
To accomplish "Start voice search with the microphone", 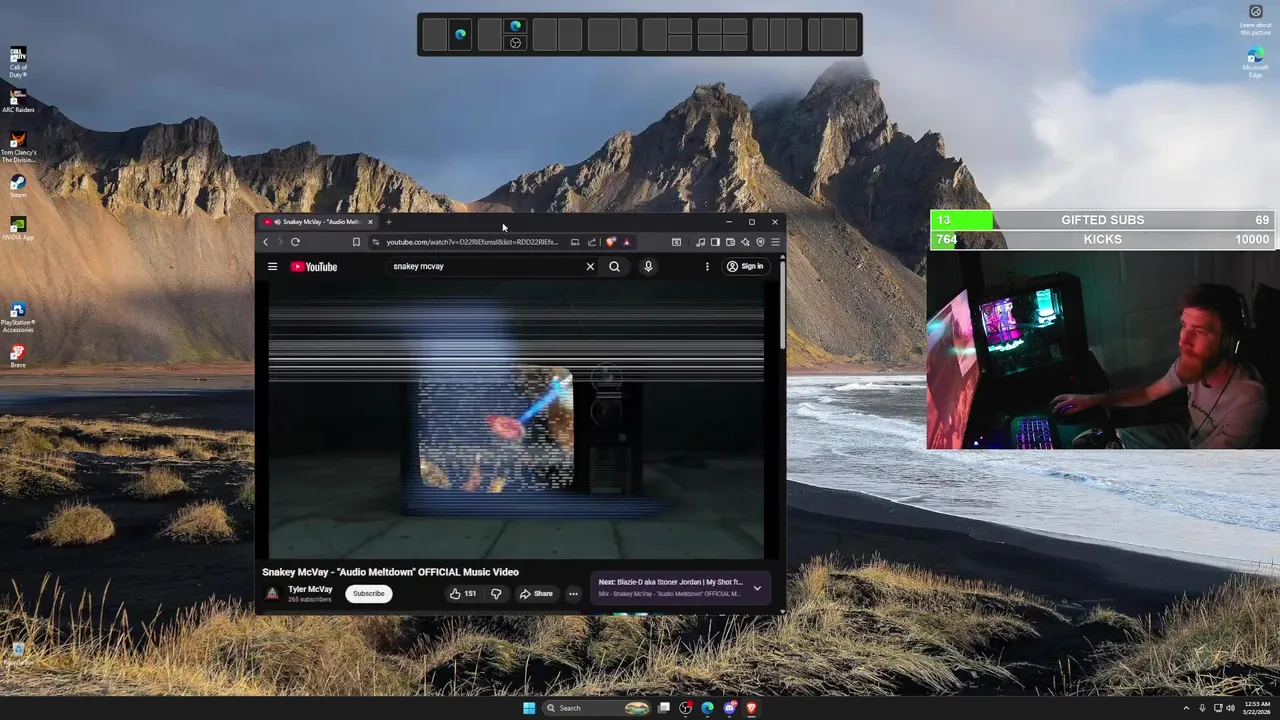I will [648, 267].
